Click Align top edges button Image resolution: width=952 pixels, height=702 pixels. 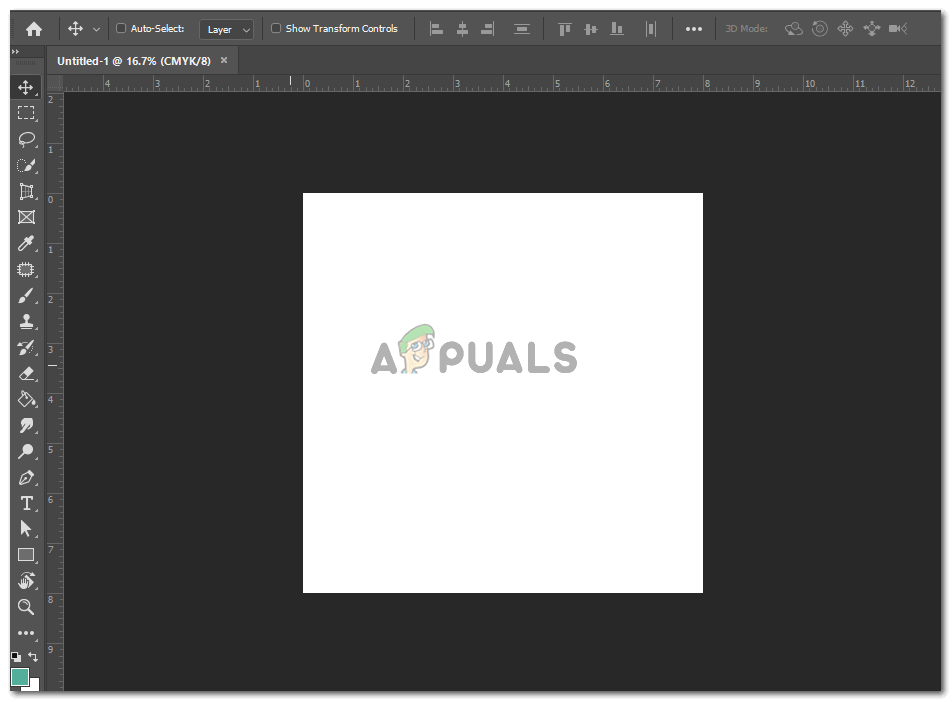tap(565, 29)
